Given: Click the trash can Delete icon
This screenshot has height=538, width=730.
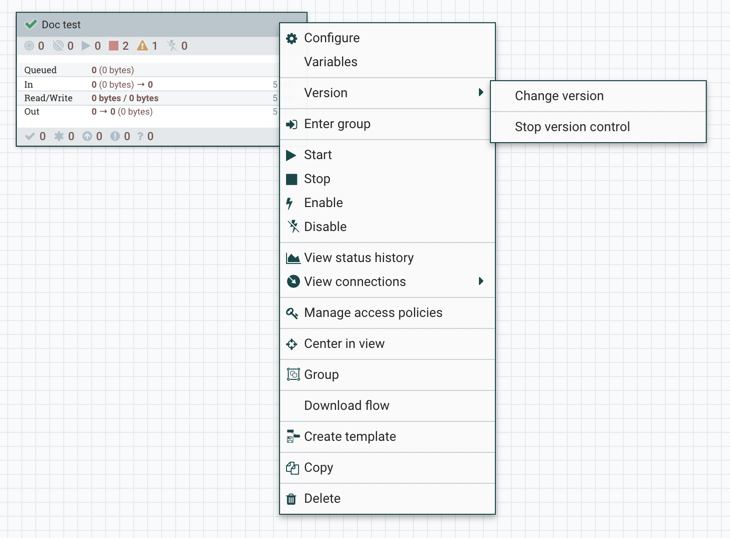Looking at the screenshot, I should click(x=292, y=499).
